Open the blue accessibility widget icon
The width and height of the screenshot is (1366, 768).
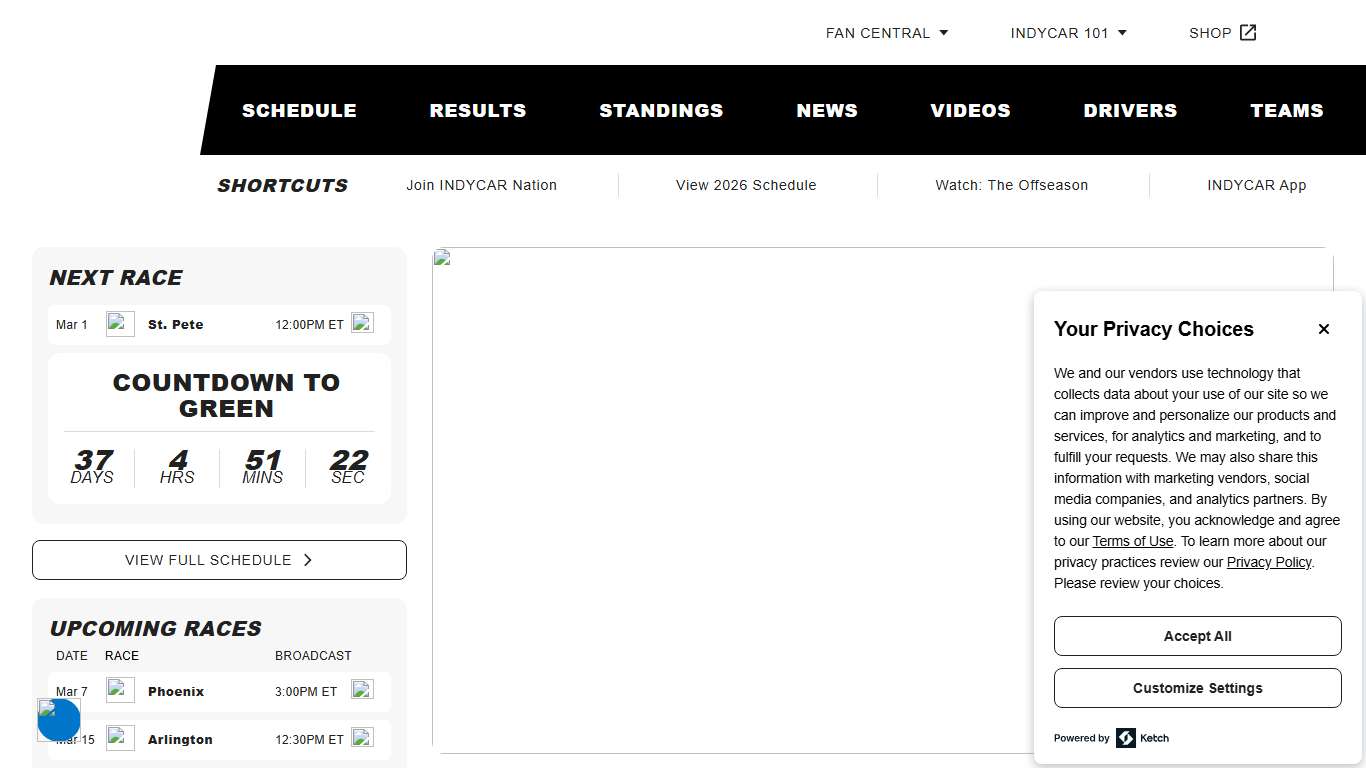click(x=58, y=720)
